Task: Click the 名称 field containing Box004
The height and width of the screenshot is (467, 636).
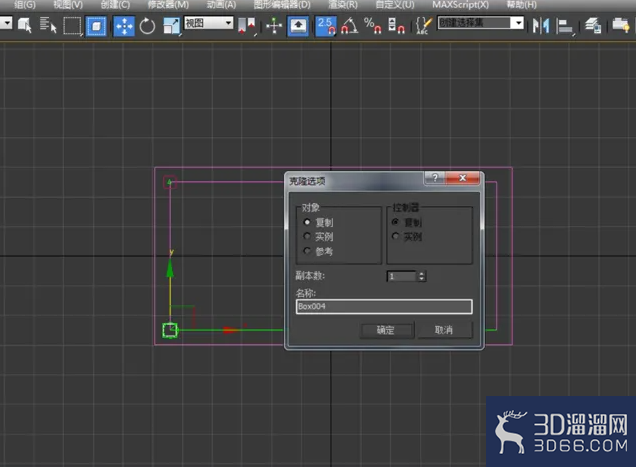Action: pyautogui.click(x=384, y=306)
